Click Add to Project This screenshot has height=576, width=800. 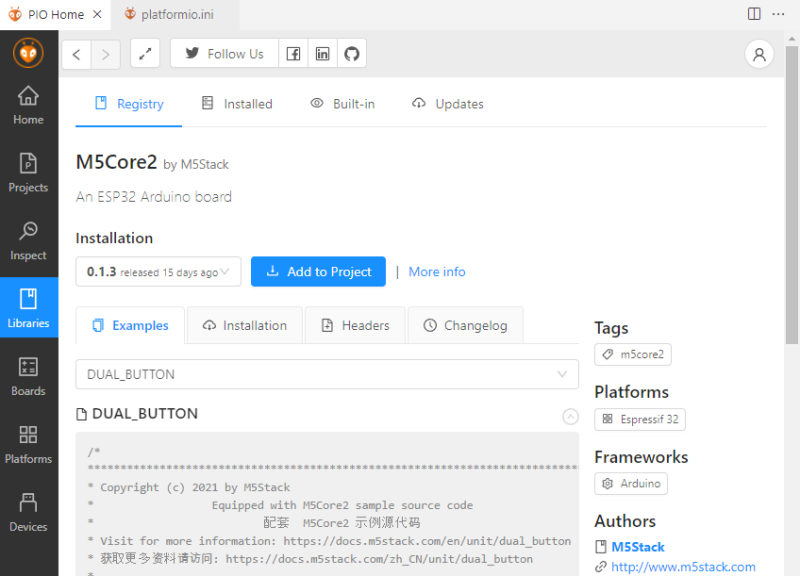pos(318,271)
